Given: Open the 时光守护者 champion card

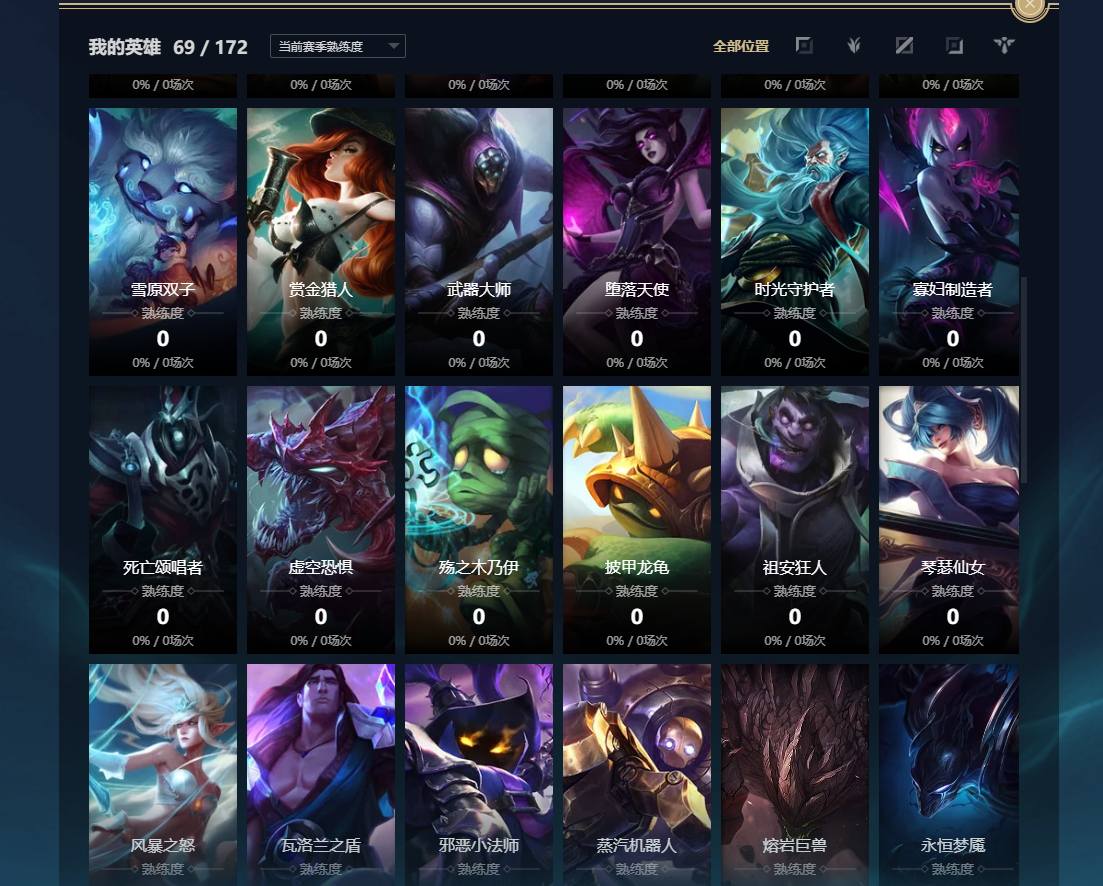Looking at the screenshot, I should tap(795, 241).
